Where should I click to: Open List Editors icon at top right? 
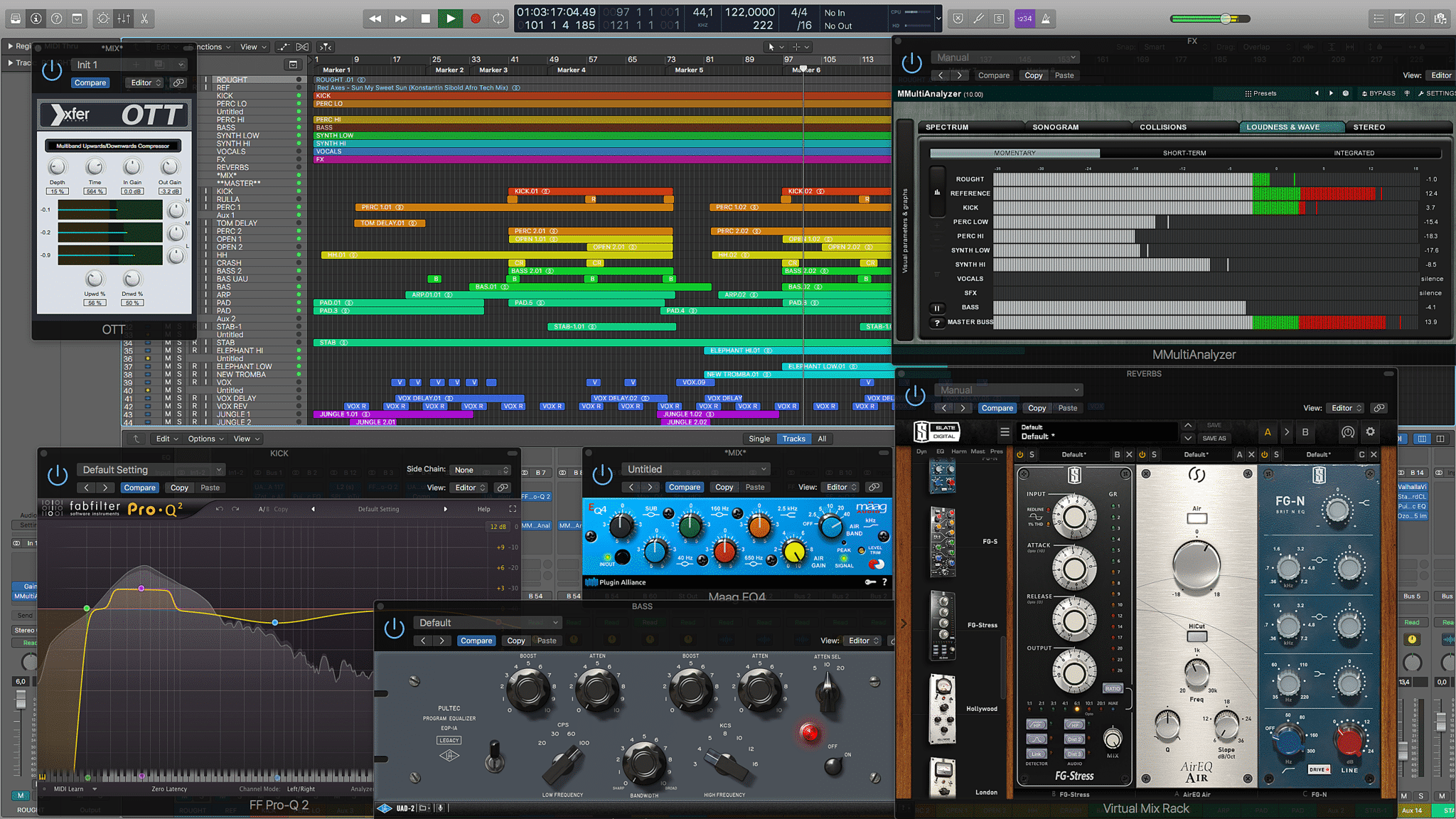[1379, 18]
